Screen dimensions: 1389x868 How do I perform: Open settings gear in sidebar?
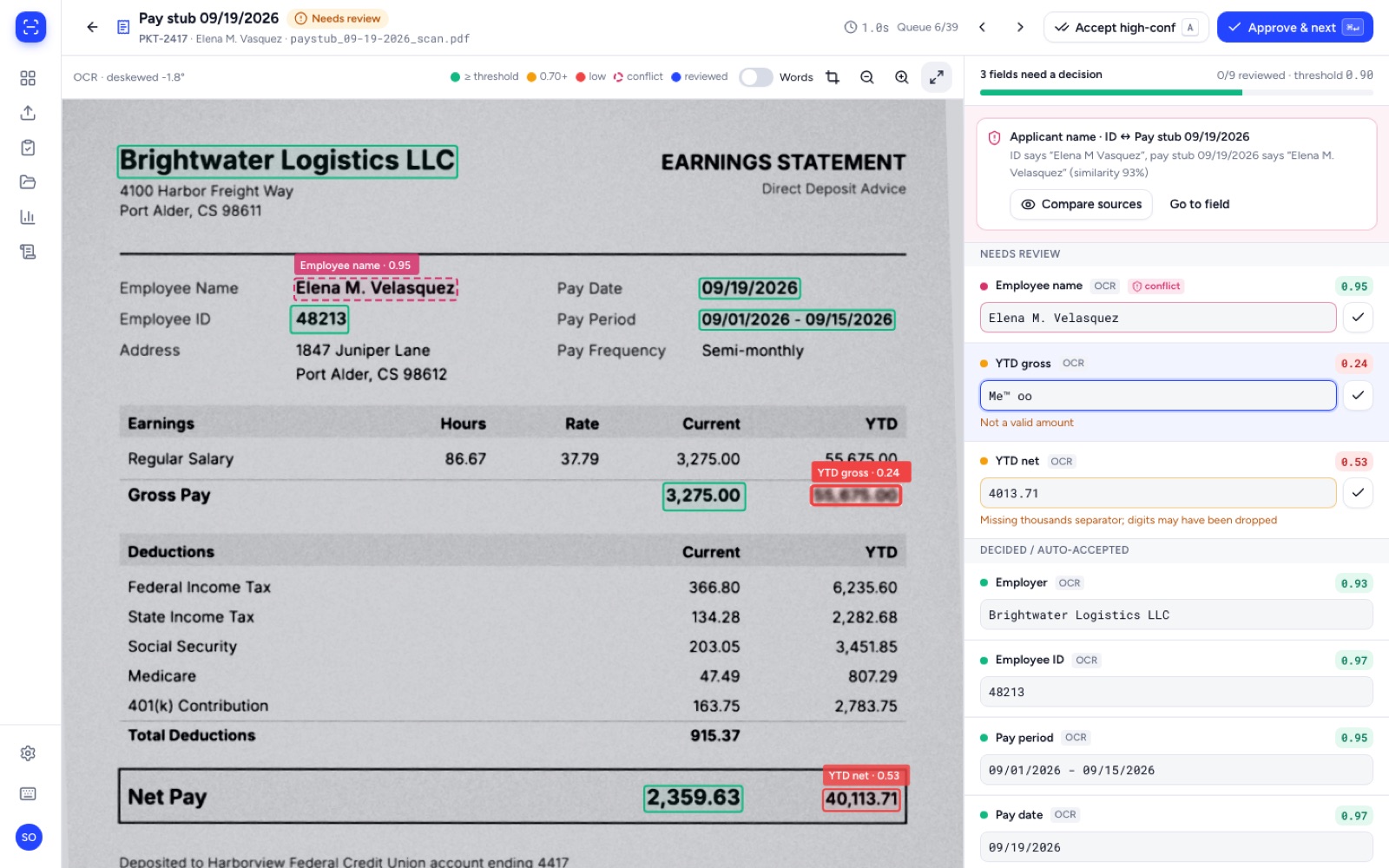point(28,753)
